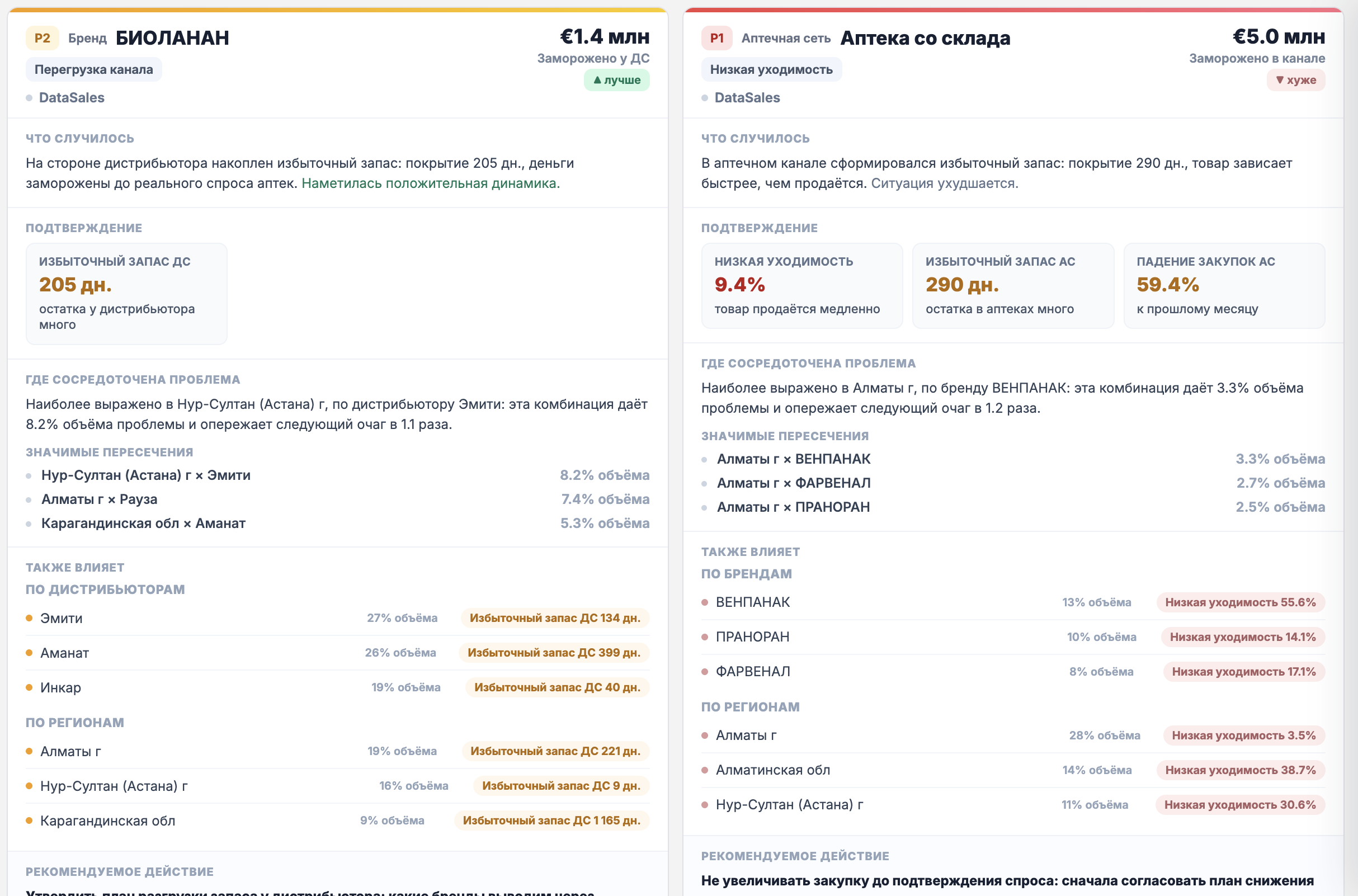Viewport: 1358px width, 896px height.
Task: Click the 'Падение закупок АС 59.4%' metric card
Action: [x=1224, y=286]
